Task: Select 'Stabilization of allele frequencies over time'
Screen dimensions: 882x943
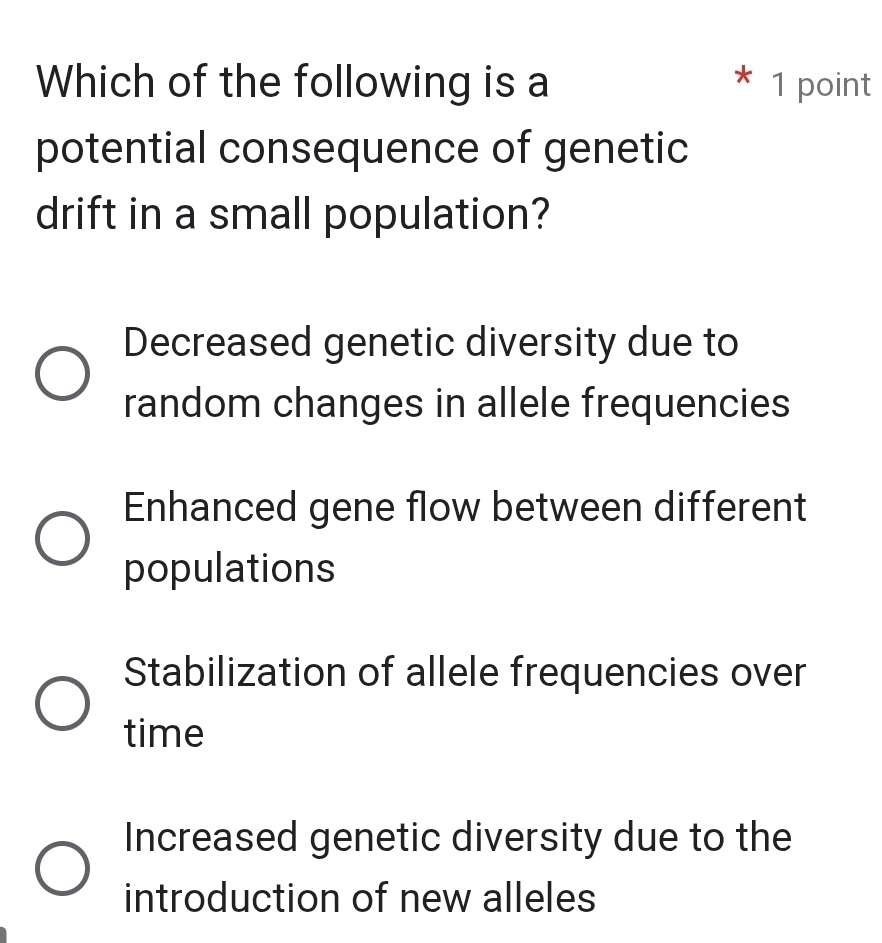Action: [65, 705]
